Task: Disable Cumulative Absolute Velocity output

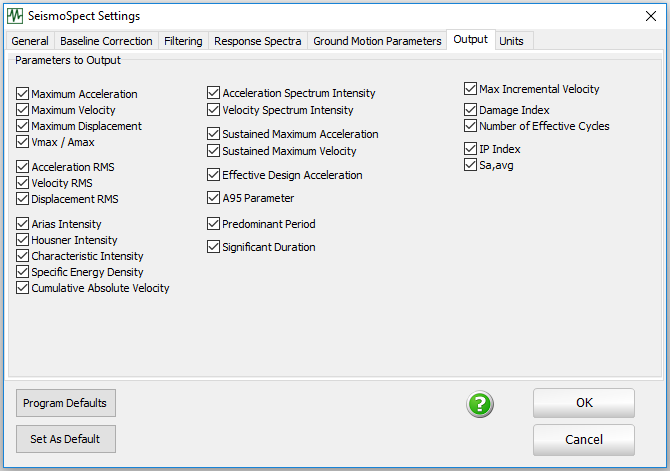Action: tap(23, 288)
